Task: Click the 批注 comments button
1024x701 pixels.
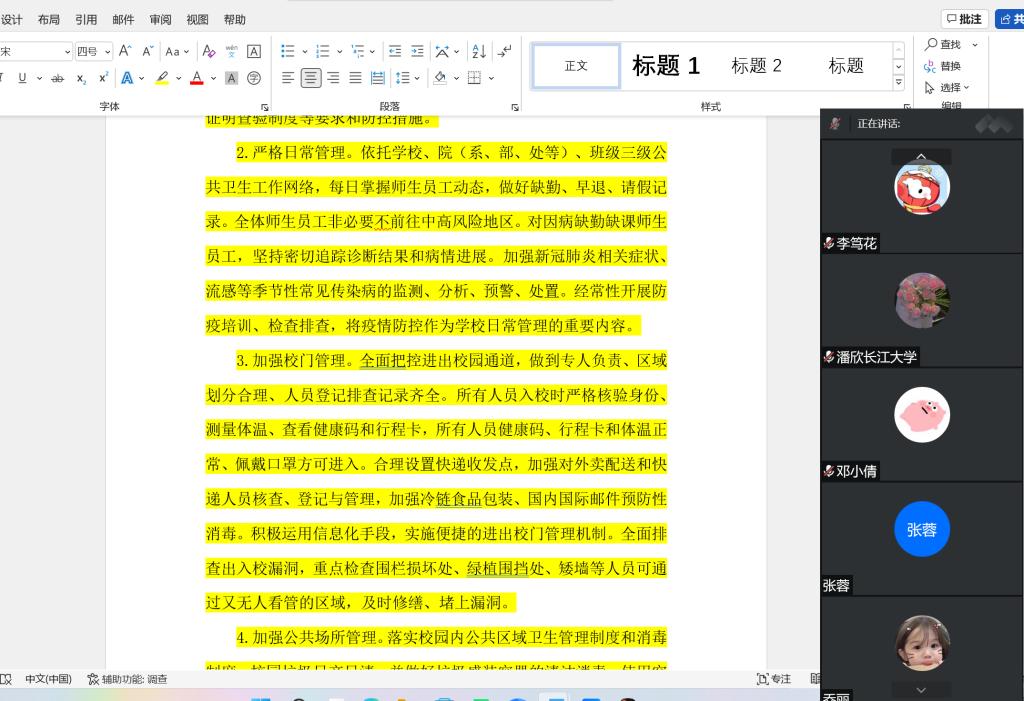Action: point(964,19)
